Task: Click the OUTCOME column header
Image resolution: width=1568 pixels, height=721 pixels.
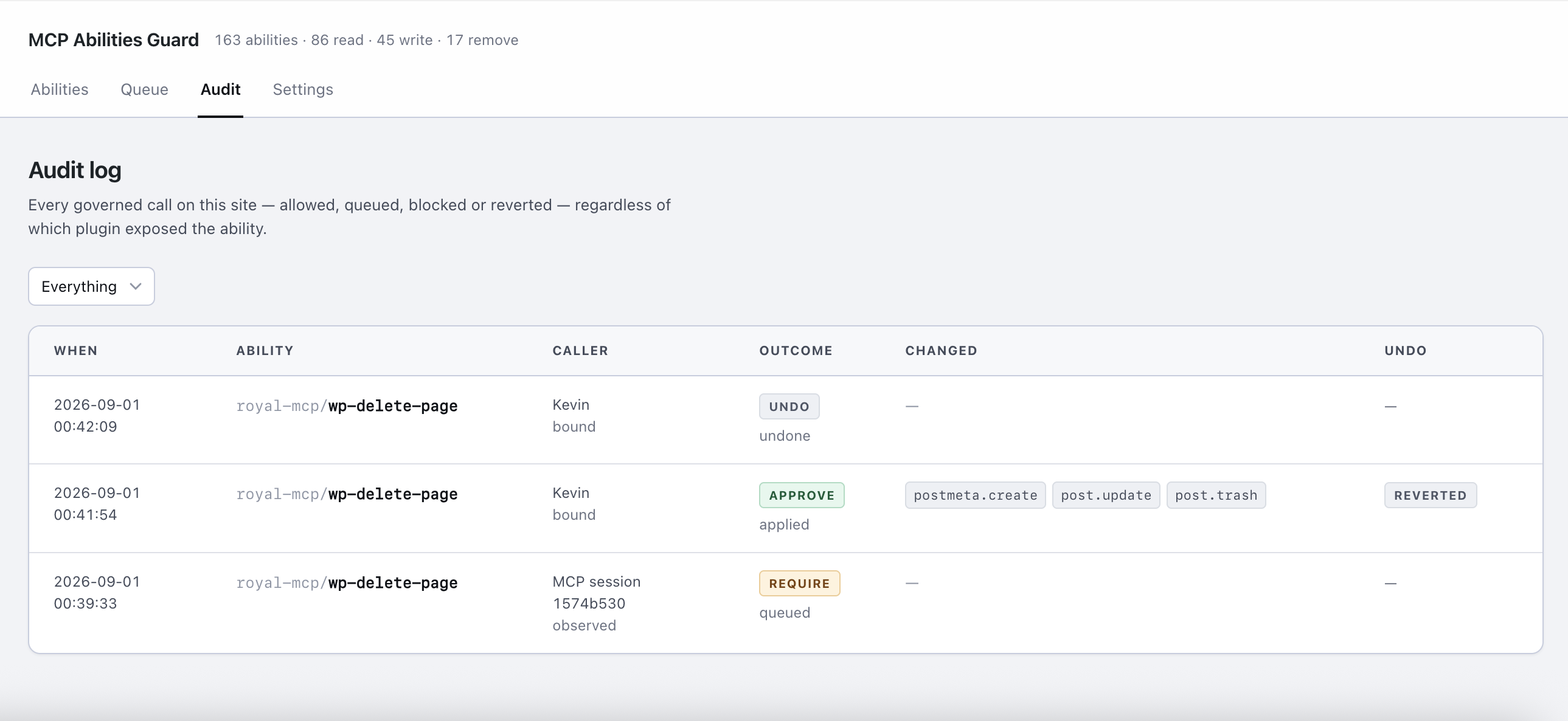Action: [796, 350]
